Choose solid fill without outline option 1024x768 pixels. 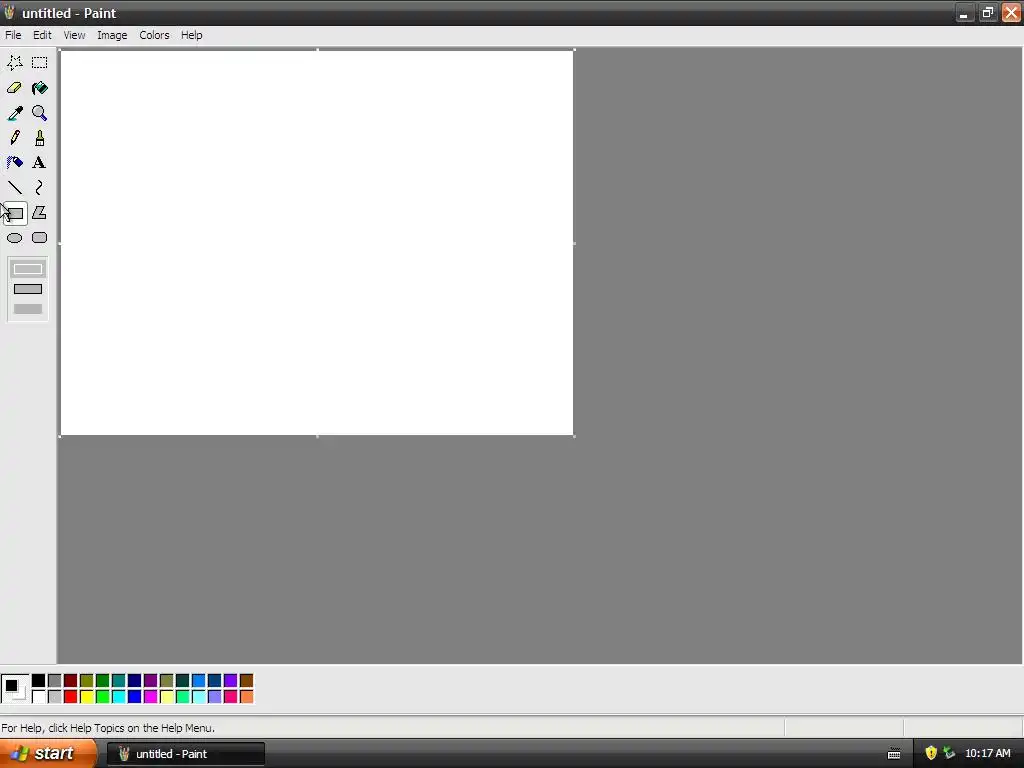pos(27,309)
